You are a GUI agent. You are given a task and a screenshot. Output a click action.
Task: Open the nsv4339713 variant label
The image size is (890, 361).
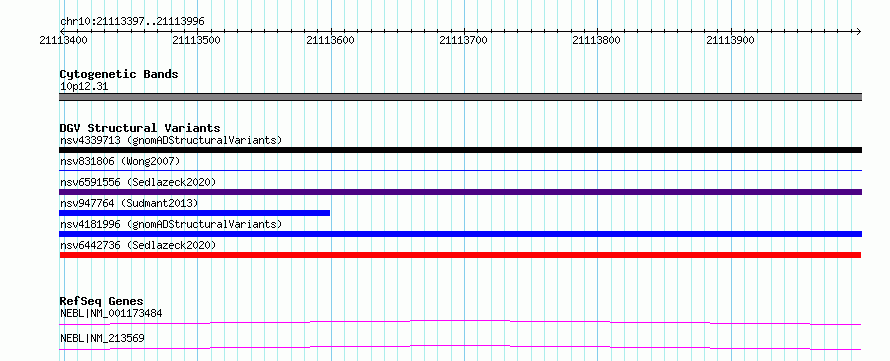point(171,140)
